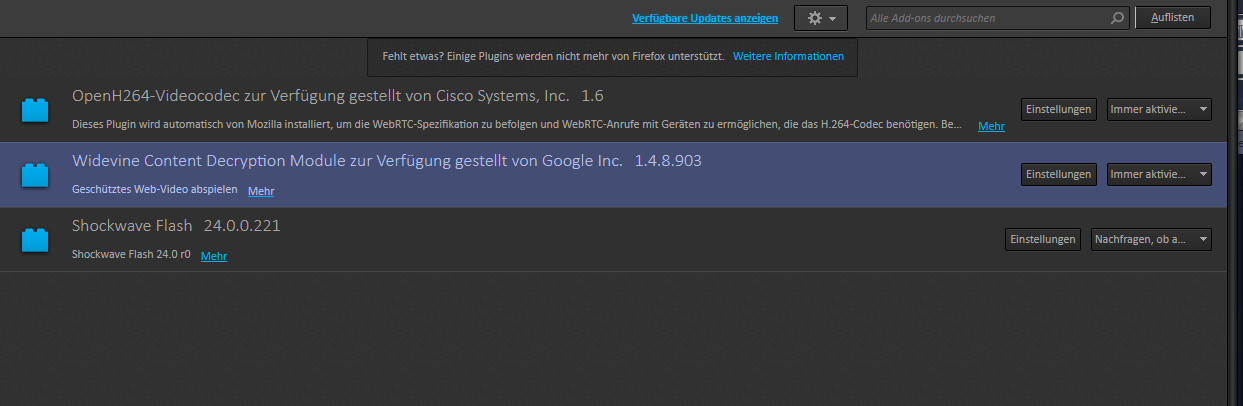Screen dimensions: 1243x406
Task: Open Einstellungen for OpenH264 plugin
Action: pos(1059,109)
